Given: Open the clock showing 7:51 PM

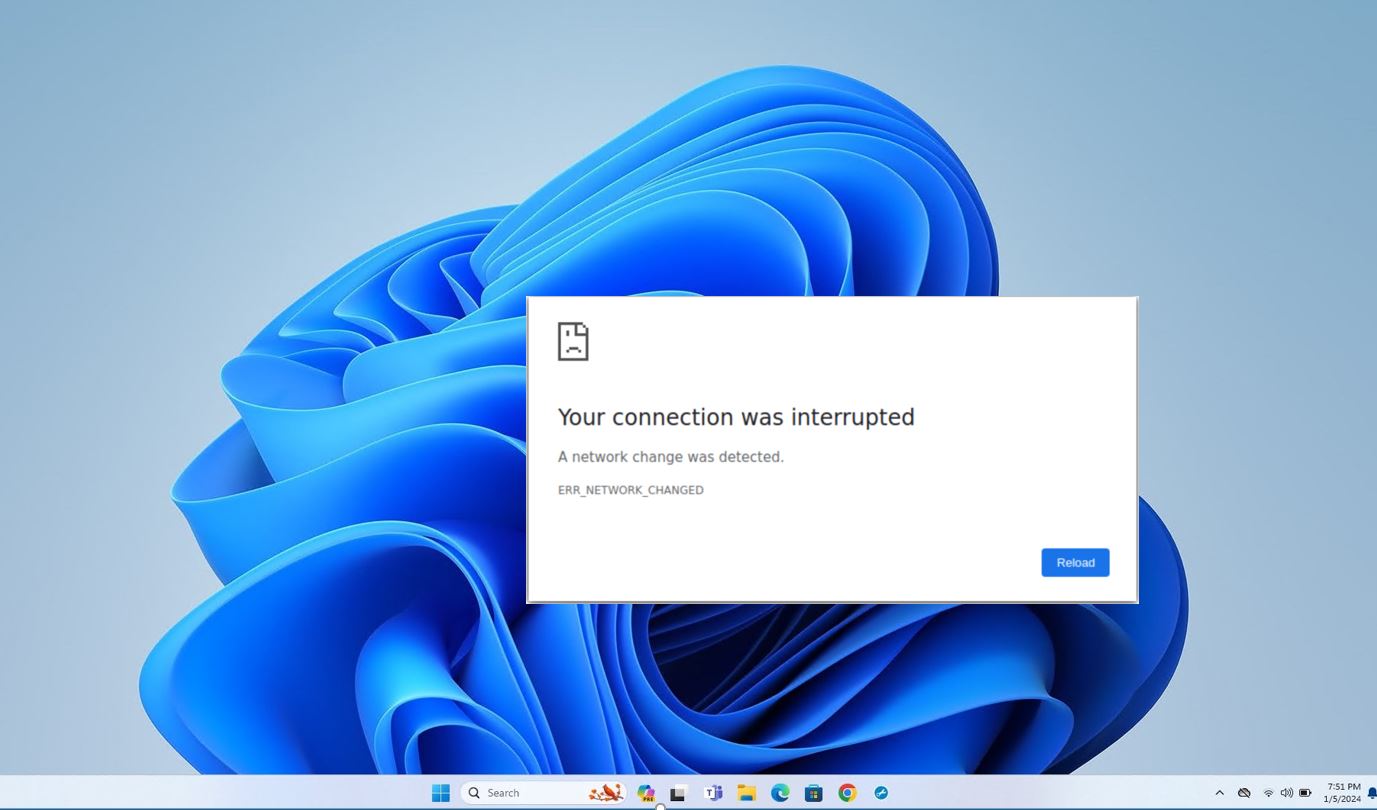Looking at the screenshot, I should [x=1342, y=793].
